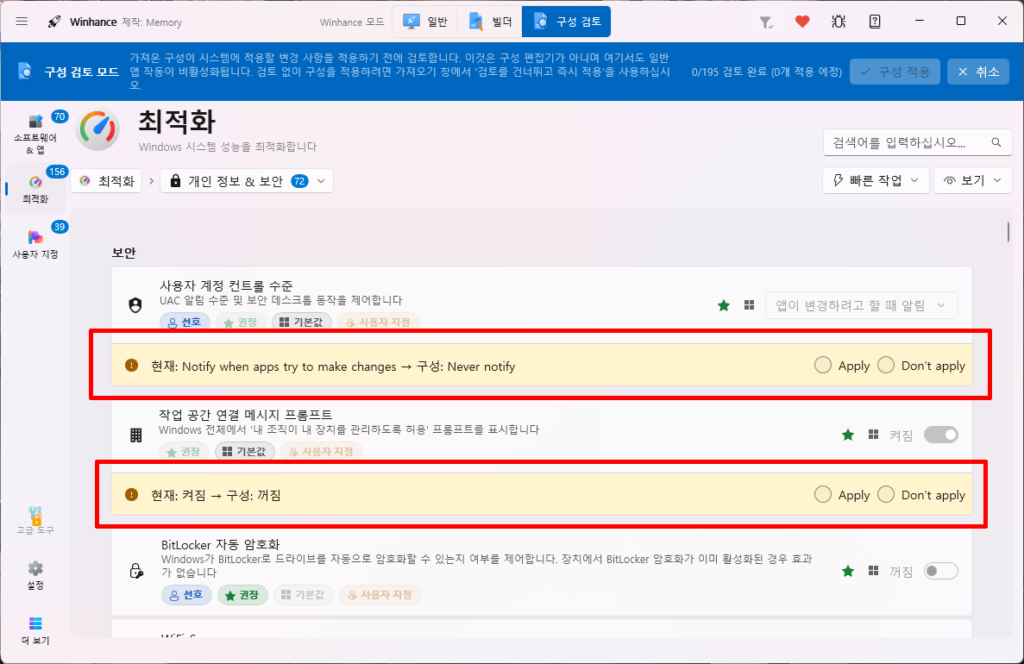Open the hamburger navigation menu
The width and height of the screenshot is (1024, 664).
coord(22,22)
